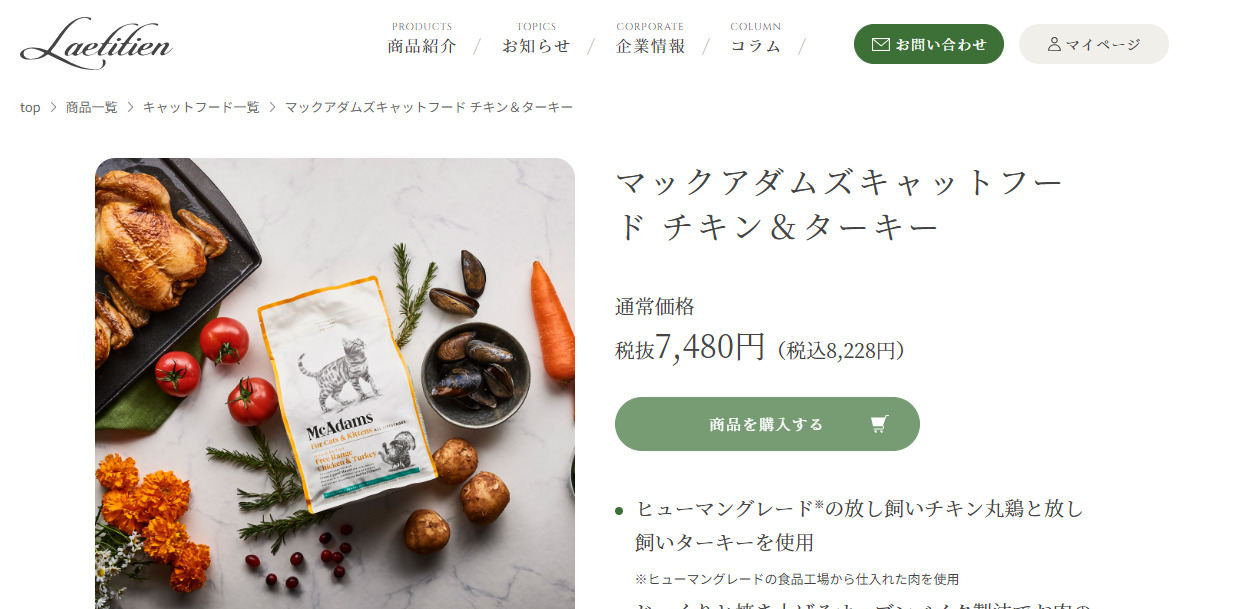Click the product title heading text
The image size is (1242, 609).
839,205
